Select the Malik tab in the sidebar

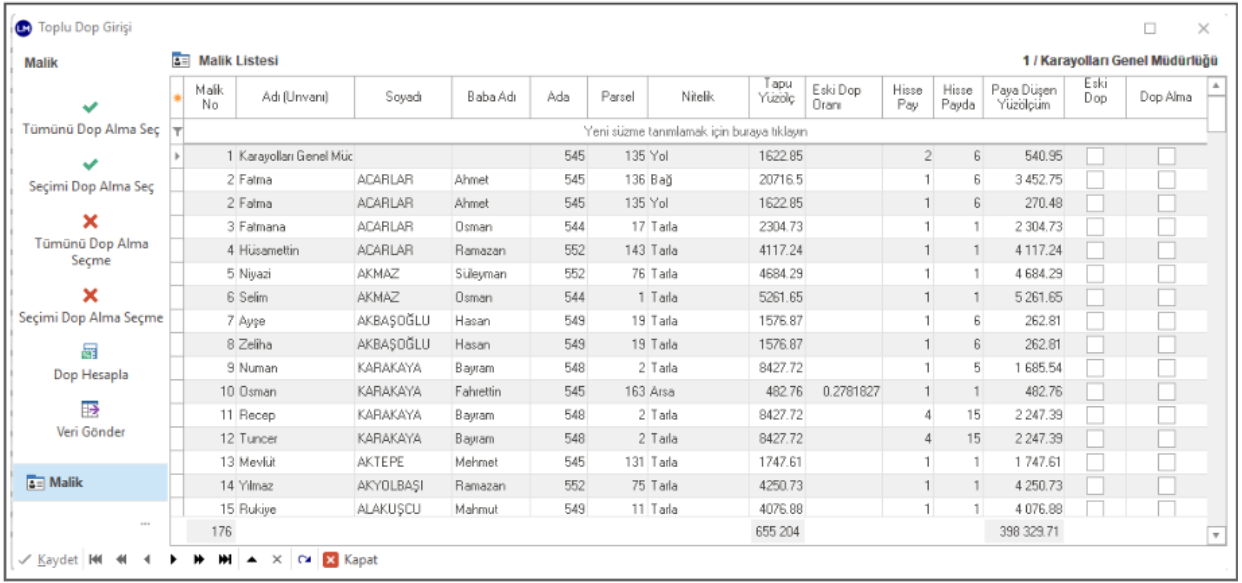click(x=90, y=482)
